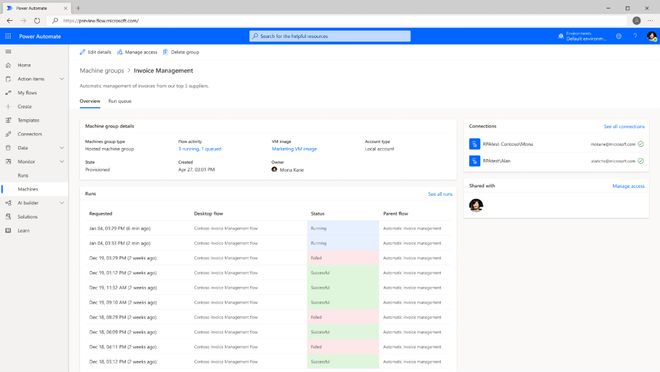Switch to the Run queue tab
The height and width of the screenshot is (372, 660).
pos(120,101)
